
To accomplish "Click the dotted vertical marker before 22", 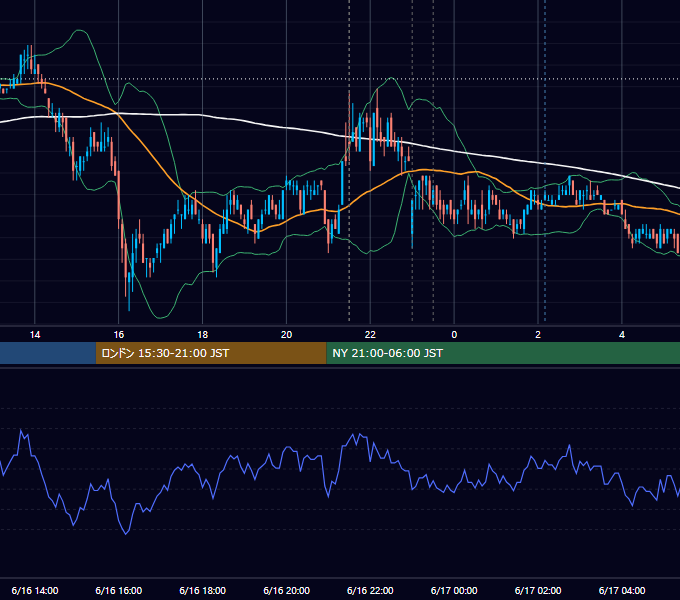I will 349,160.
